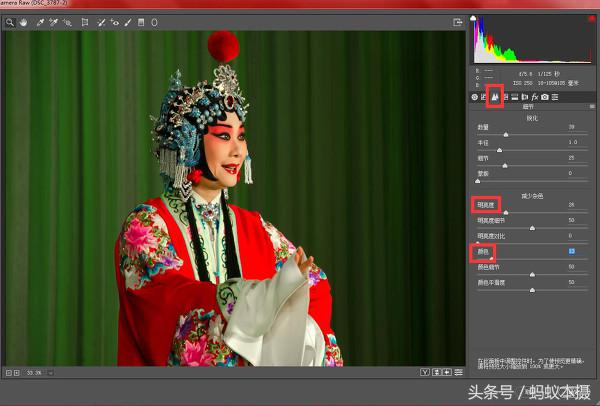Open the Tone Curve panel tab
This screenshot has height=406, width=600.
tap(484, 97)
